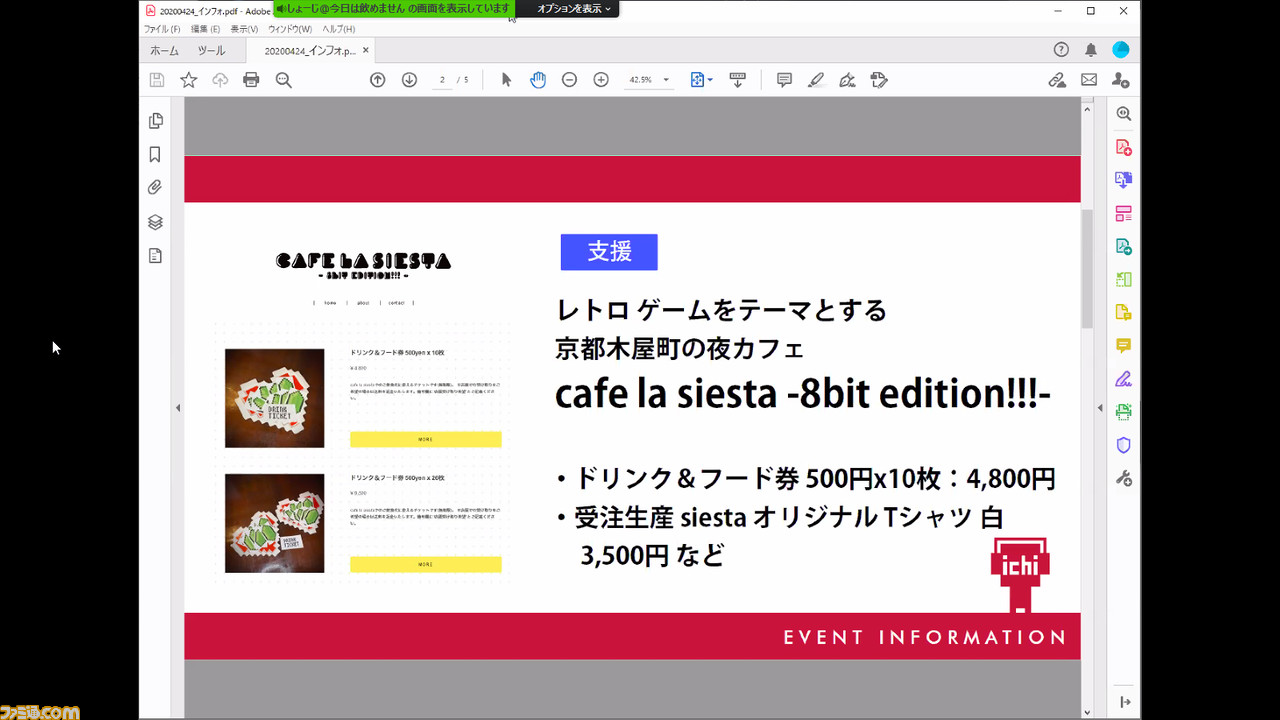Viewport: 1280px width, 720px height.
Task: Select the highlight text pen tool
Action: (x=816, y=80)
